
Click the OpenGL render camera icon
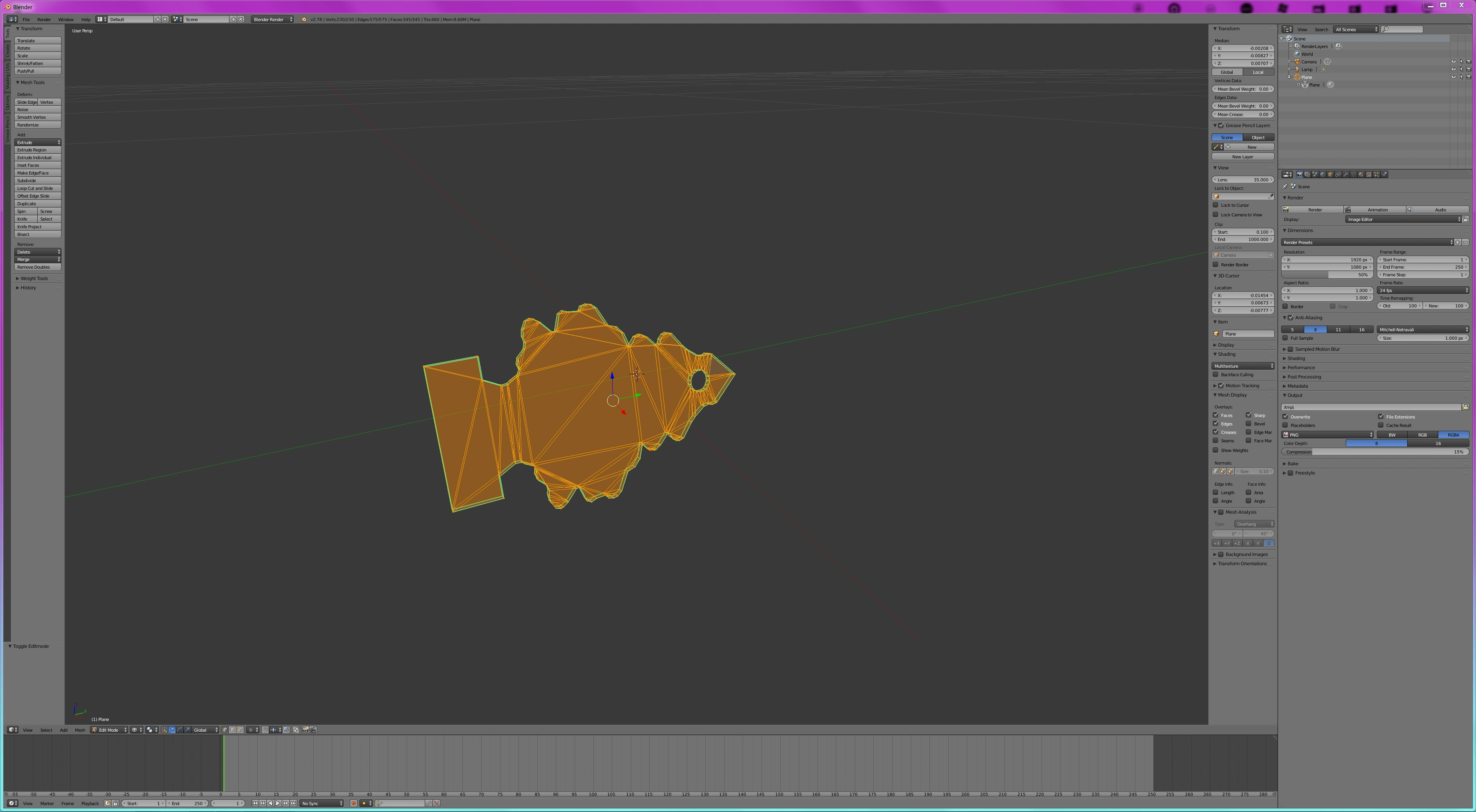(x=306, y=730)
